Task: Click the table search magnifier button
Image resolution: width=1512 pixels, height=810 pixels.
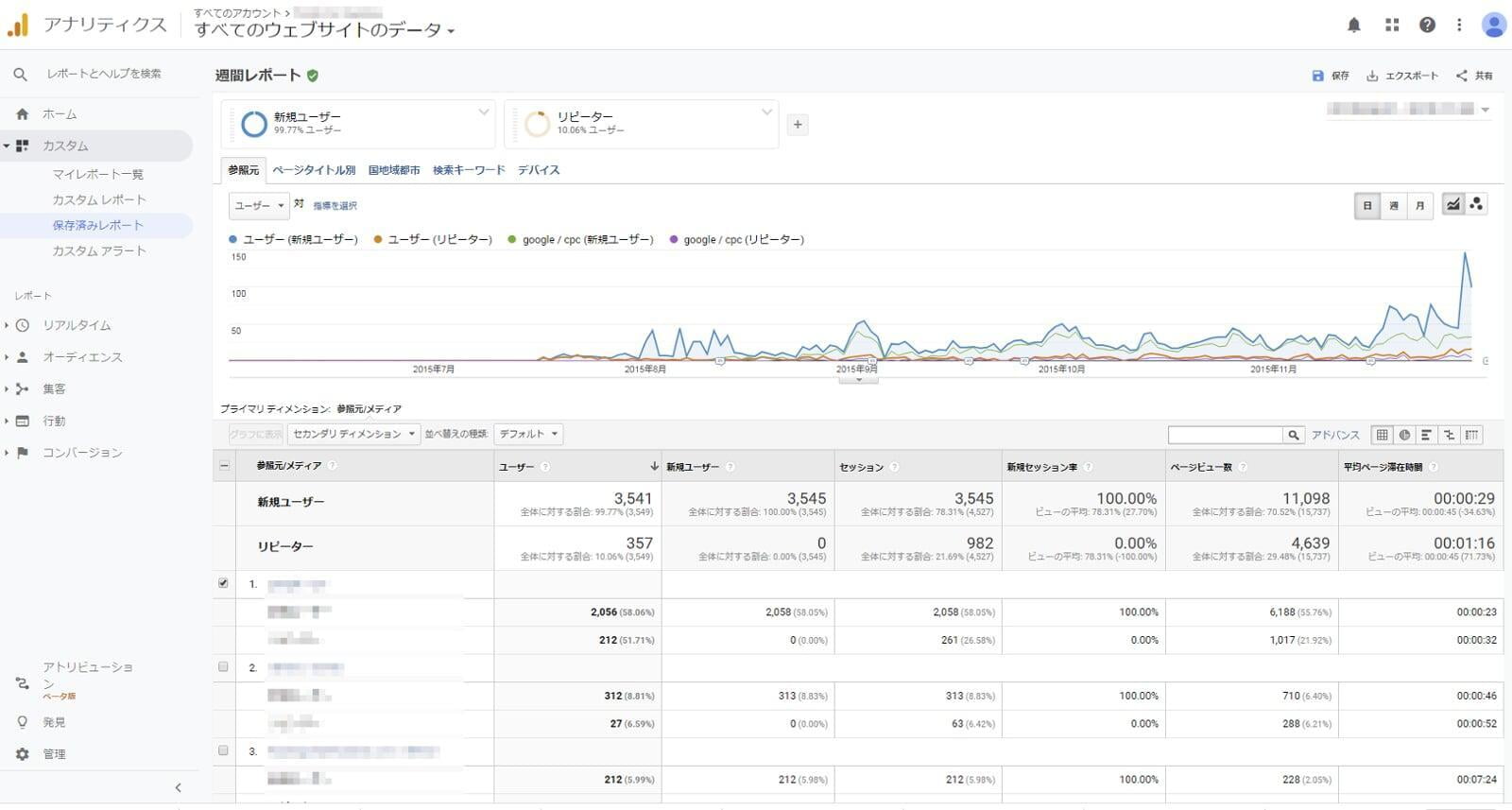Action: tap(1294, 435)
